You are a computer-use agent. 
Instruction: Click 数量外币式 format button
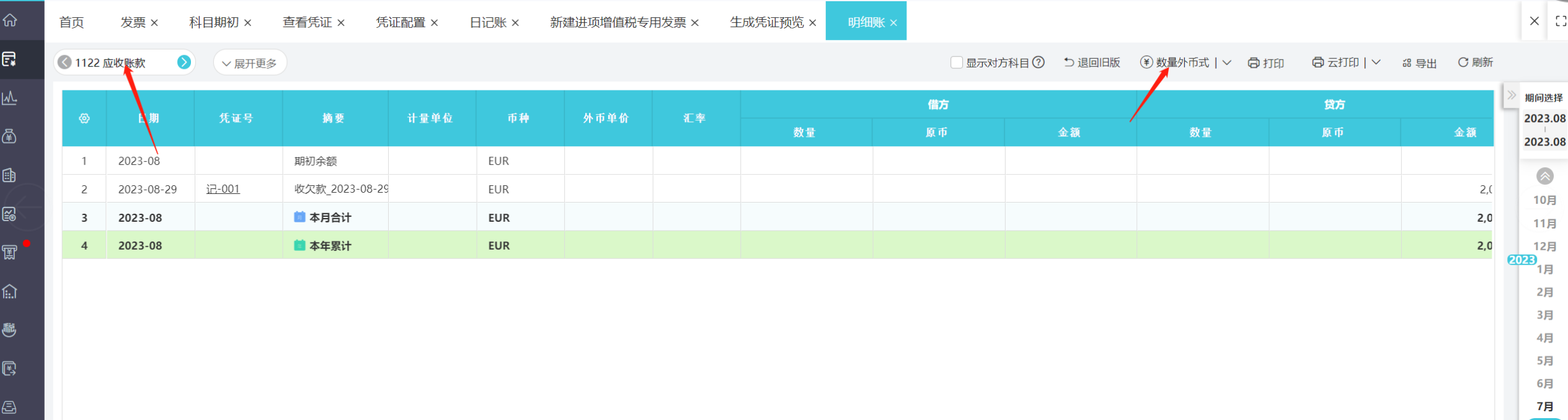(1176, 63)
